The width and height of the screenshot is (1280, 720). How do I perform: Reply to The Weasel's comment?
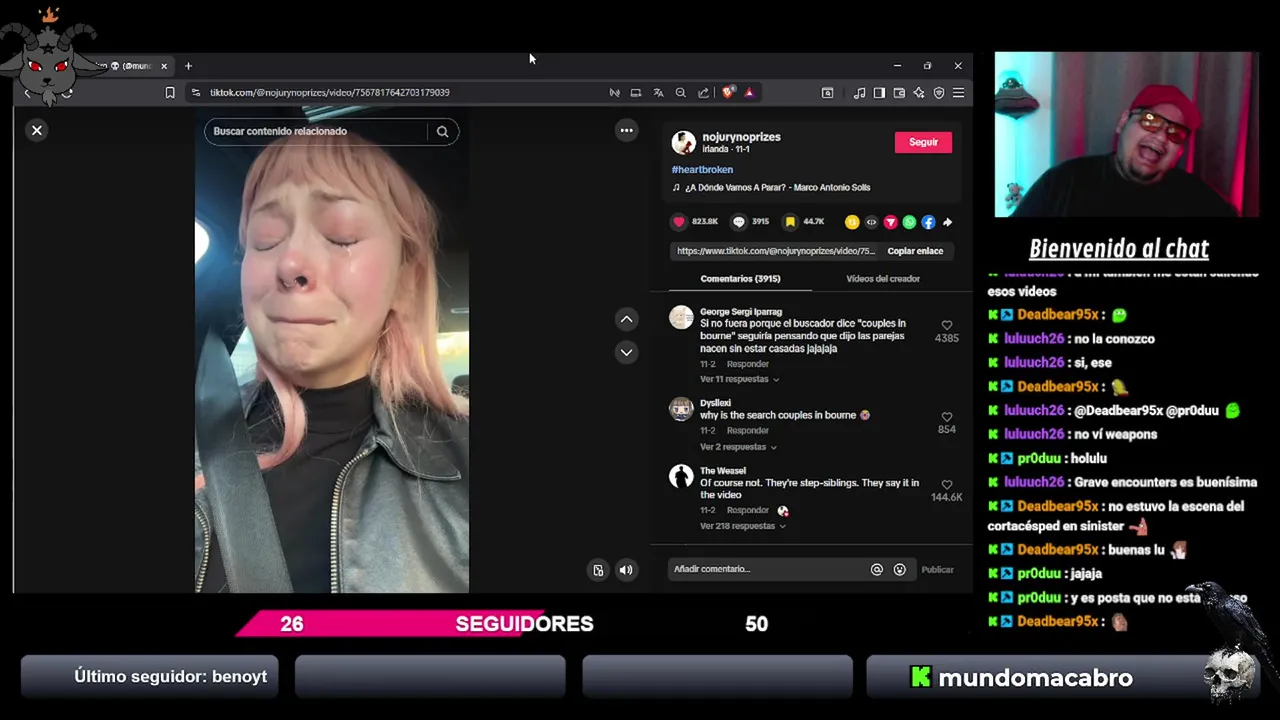tap(747, 510)
